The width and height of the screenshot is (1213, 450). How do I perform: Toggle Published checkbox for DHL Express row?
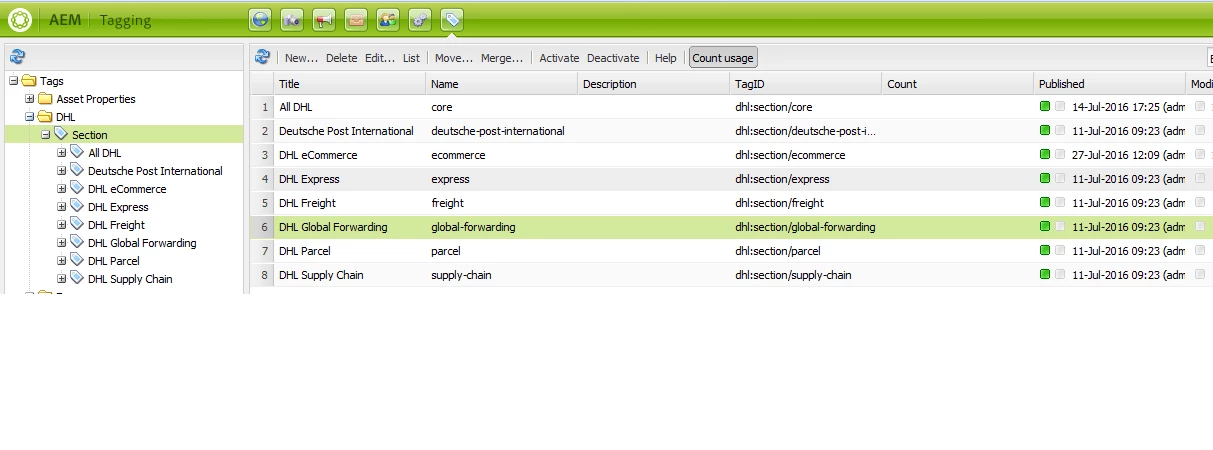click(1060, 178)
